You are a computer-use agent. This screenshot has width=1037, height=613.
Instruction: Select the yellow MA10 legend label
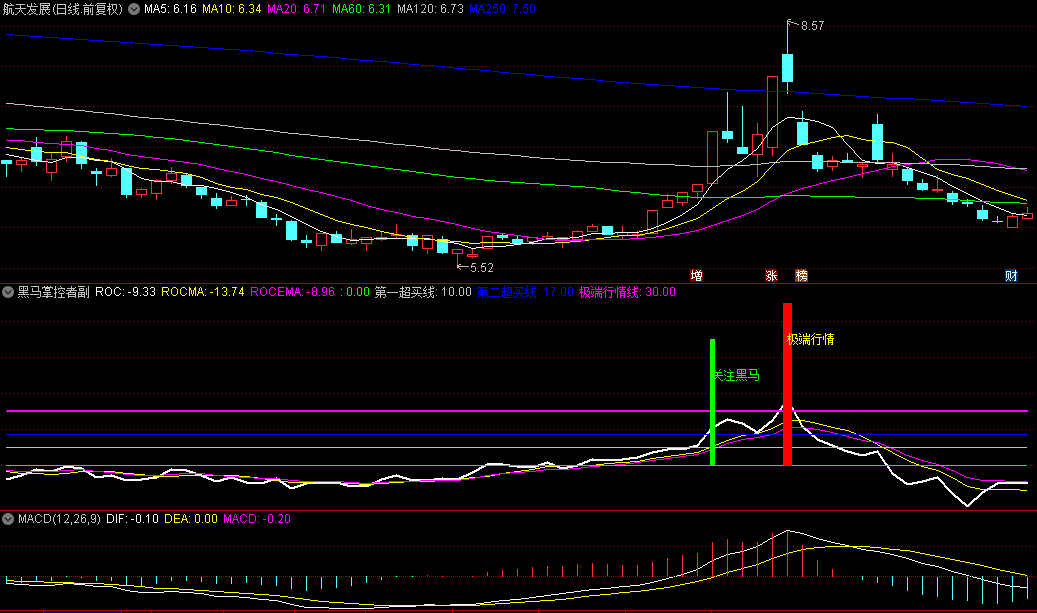pos(232,9)
